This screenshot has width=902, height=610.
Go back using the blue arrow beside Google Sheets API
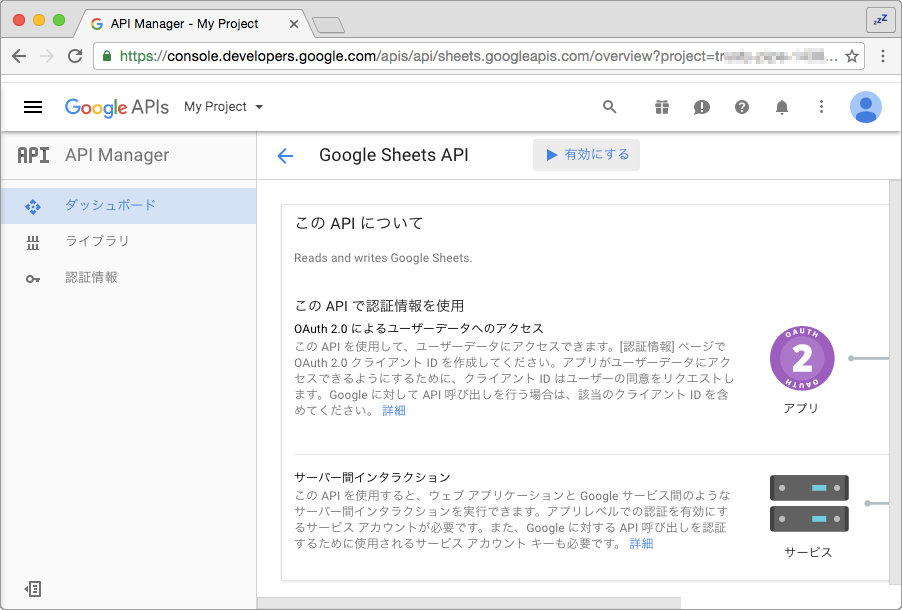[285, 155]
